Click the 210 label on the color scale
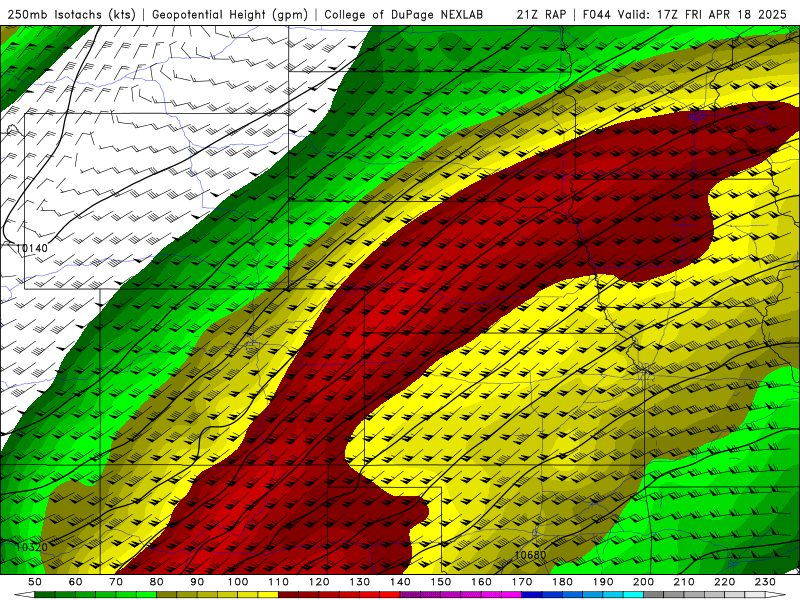Screen dimensions: 800x600 click(684, 582)
